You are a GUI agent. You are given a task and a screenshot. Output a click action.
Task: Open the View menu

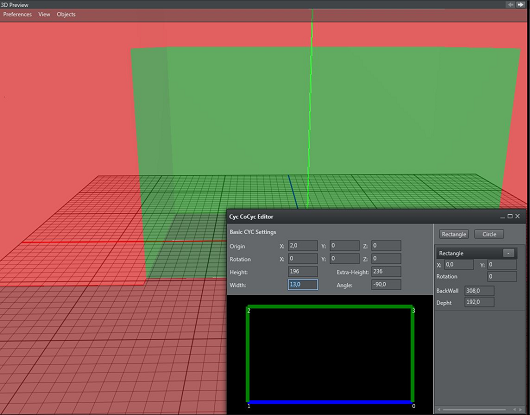pos(44,14)
